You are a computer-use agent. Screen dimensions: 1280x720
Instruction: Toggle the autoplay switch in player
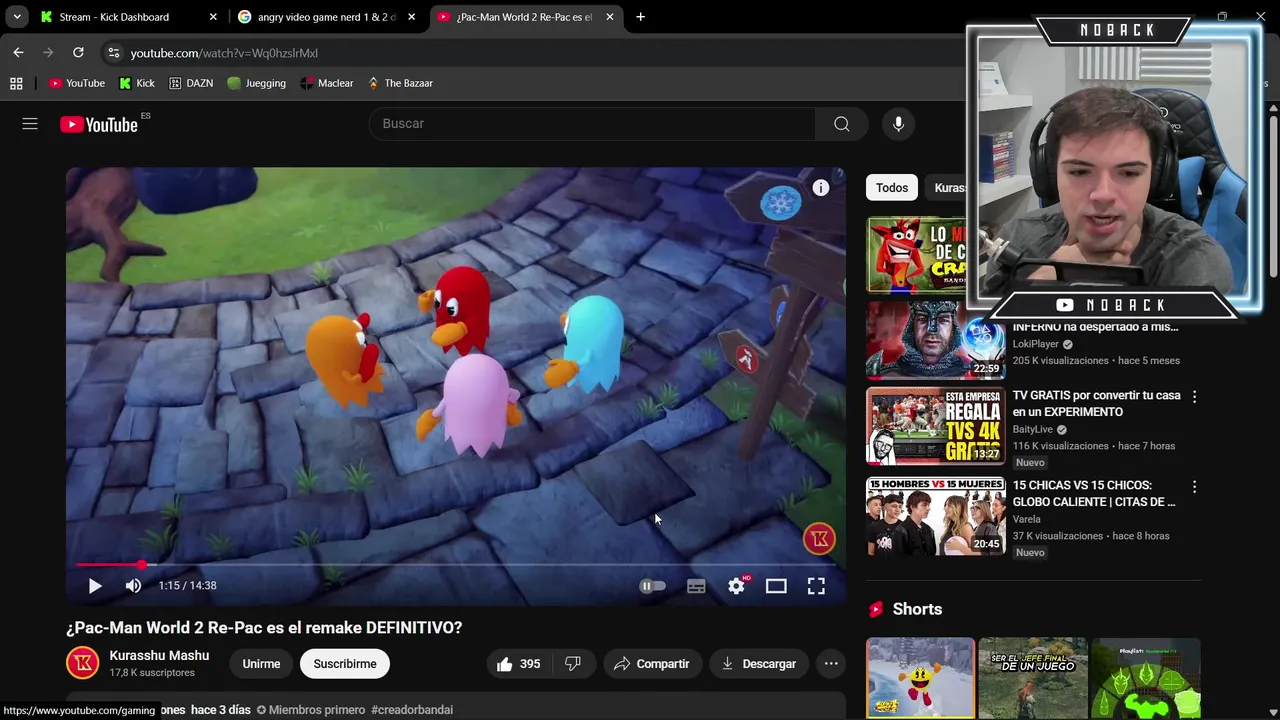[652, 586]
